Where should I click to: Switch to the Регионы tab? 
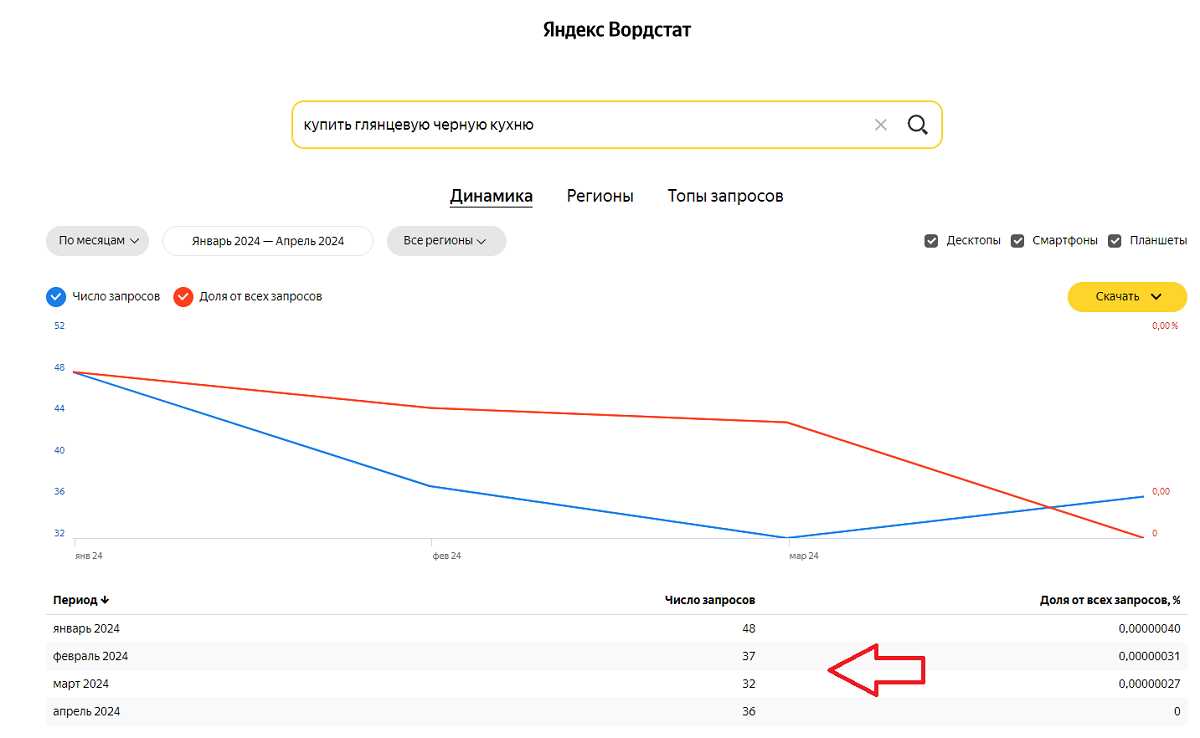point(600,196)
